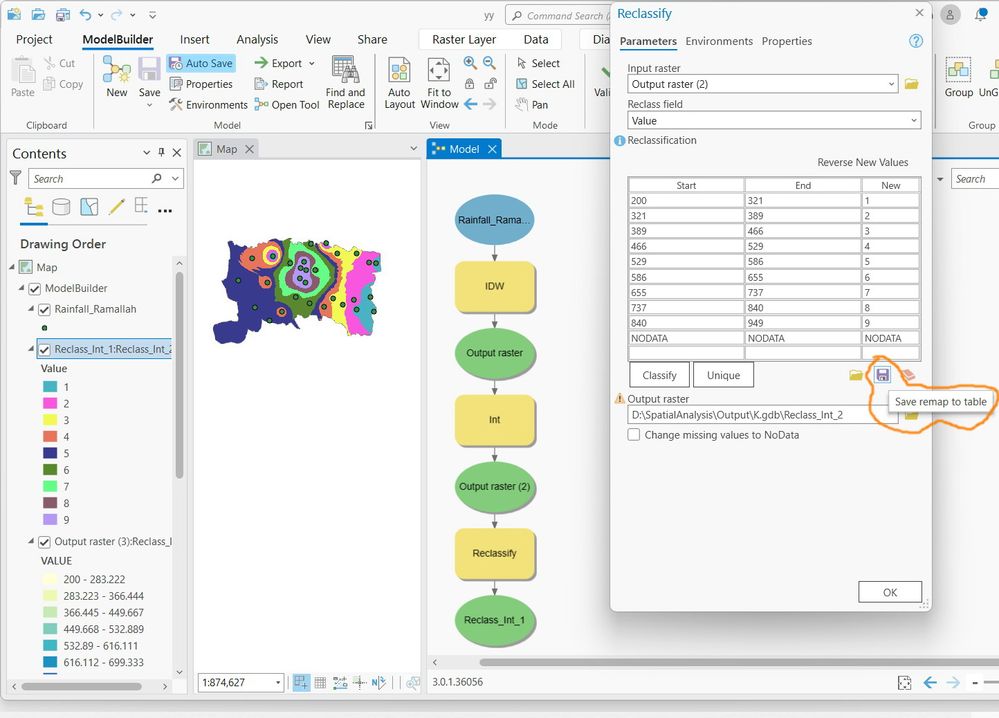Collapse Rainfall_Ramallah layer expander
The image size is (999, 718).
point(31,308)
